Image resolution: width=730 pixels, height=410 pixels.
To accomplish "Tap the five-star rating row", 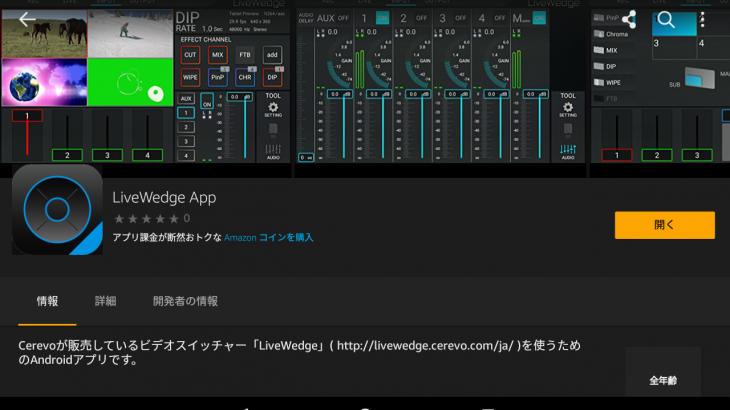I will click(x=146, y=218).
